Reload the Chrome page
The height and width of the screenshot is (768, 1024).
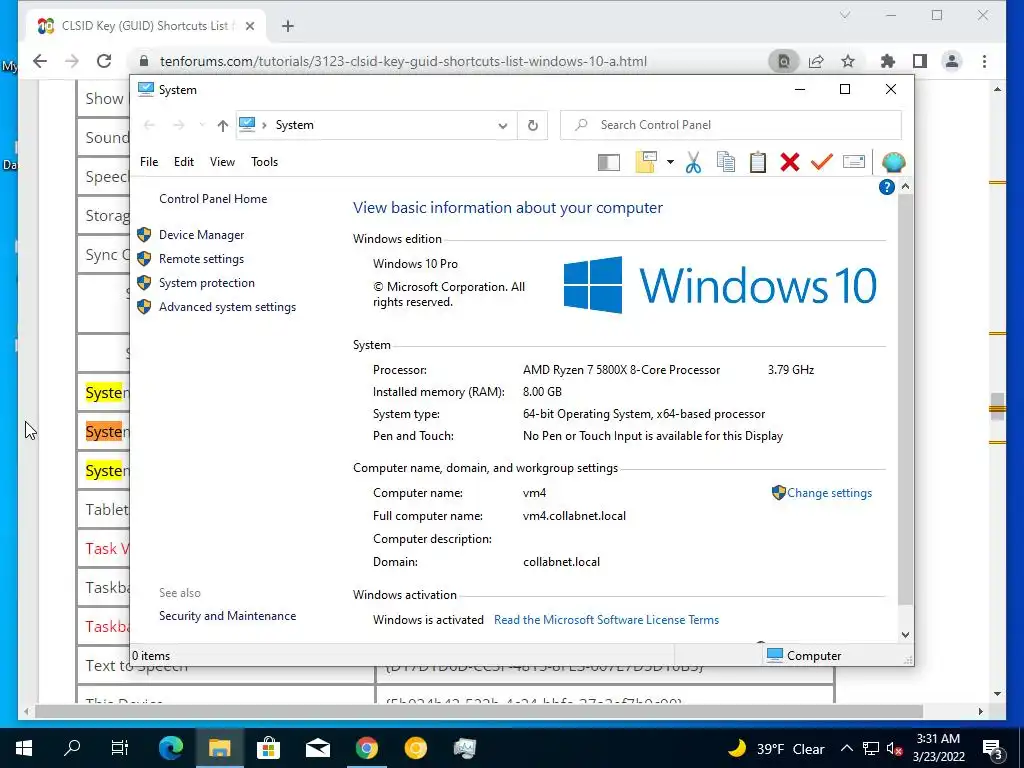tap(104, 61)
